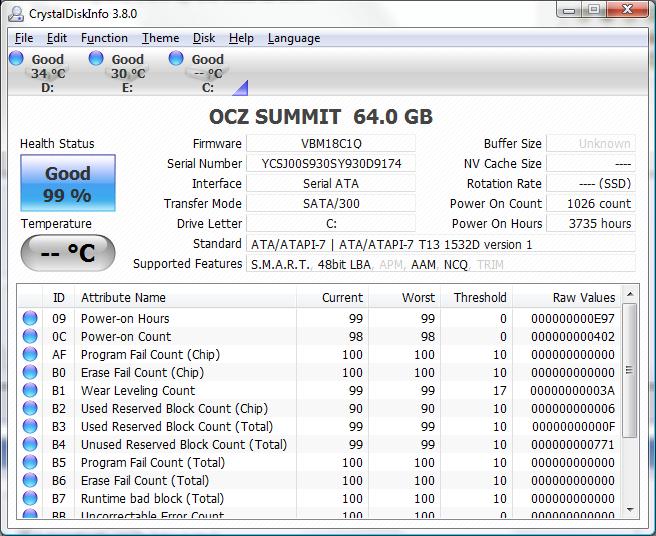This screenshot has height=536, width=656.
Task: Click the Standard field ATA/ATAPI-7
Action: [441, 244]
